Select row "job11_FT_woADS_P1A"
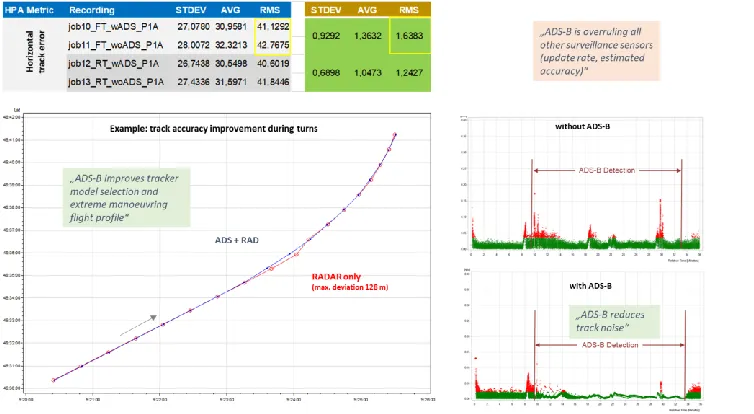Image resolution: width=754 pixels, height=414 pixels. (x=178, y=45)
